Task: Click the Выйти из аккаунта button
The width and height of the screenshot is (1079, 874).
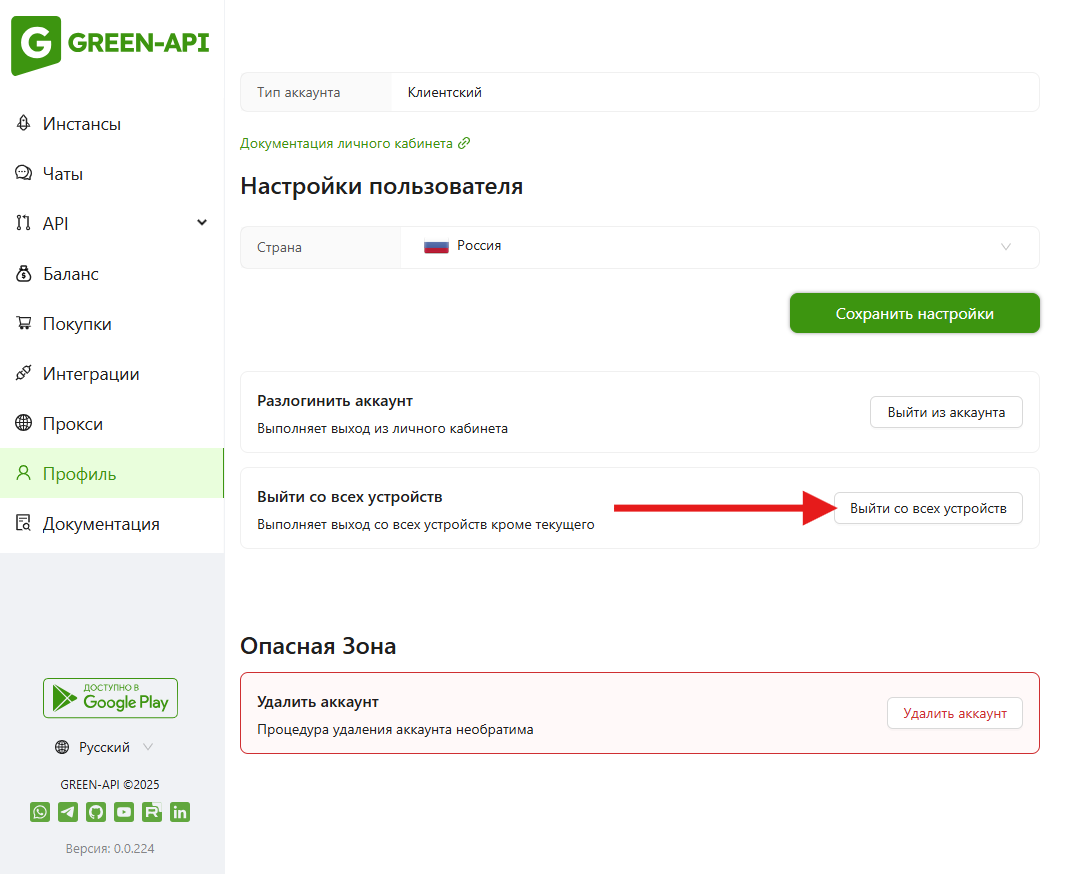Action: [x=946, y=412]
